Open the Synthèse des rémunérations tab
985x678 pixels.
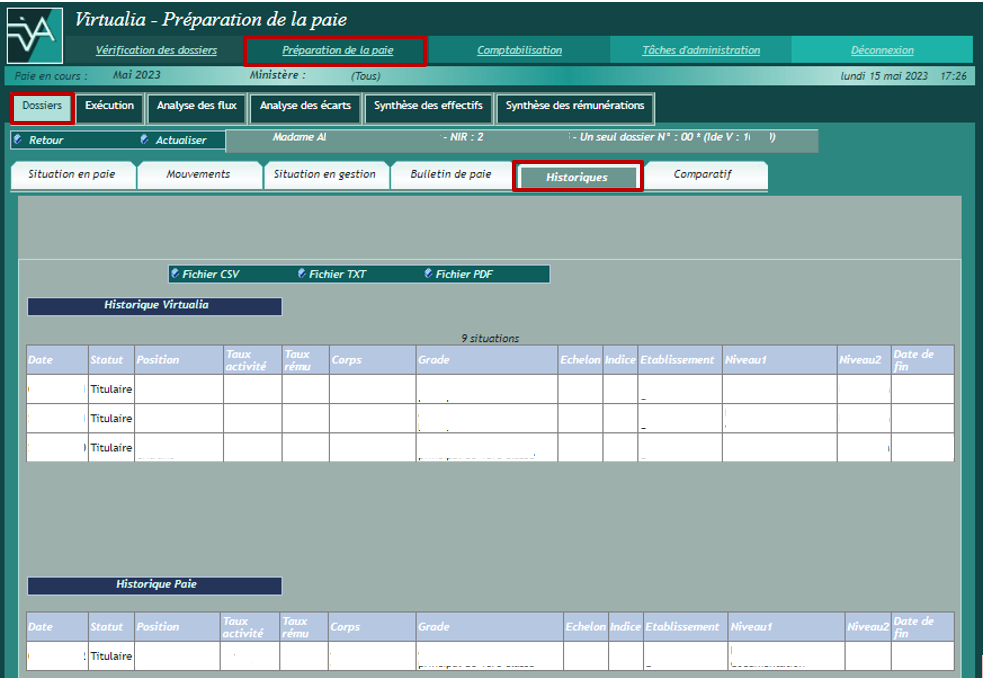(x=574, y=106)
